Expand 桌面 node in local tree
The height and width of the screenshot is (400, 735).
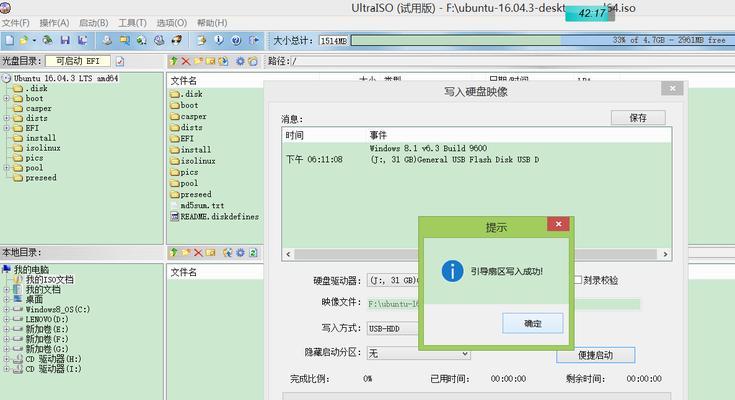[7, 300]
